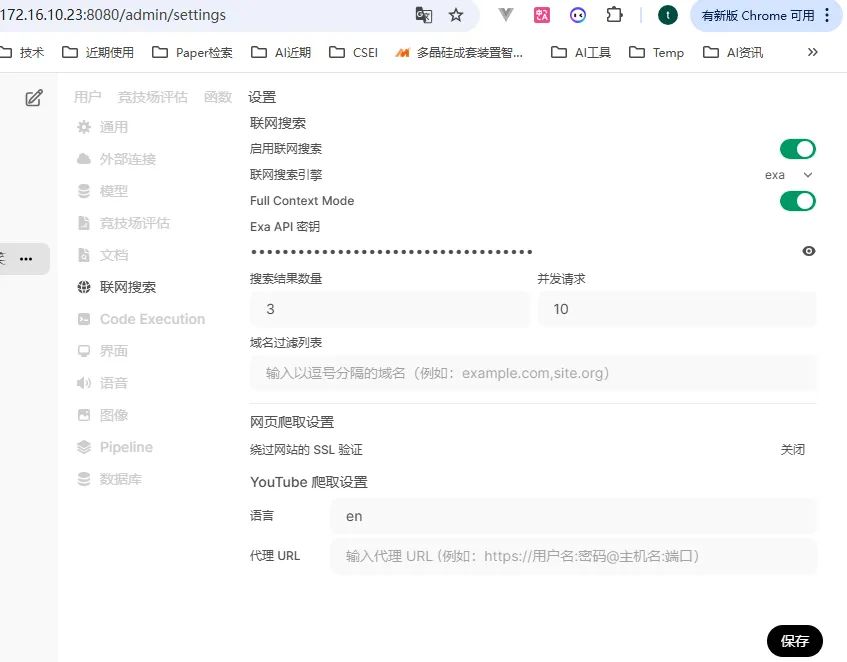Click the 代理 URL input field
Viewport: 847px width, 662px height.
click(573, 556)
